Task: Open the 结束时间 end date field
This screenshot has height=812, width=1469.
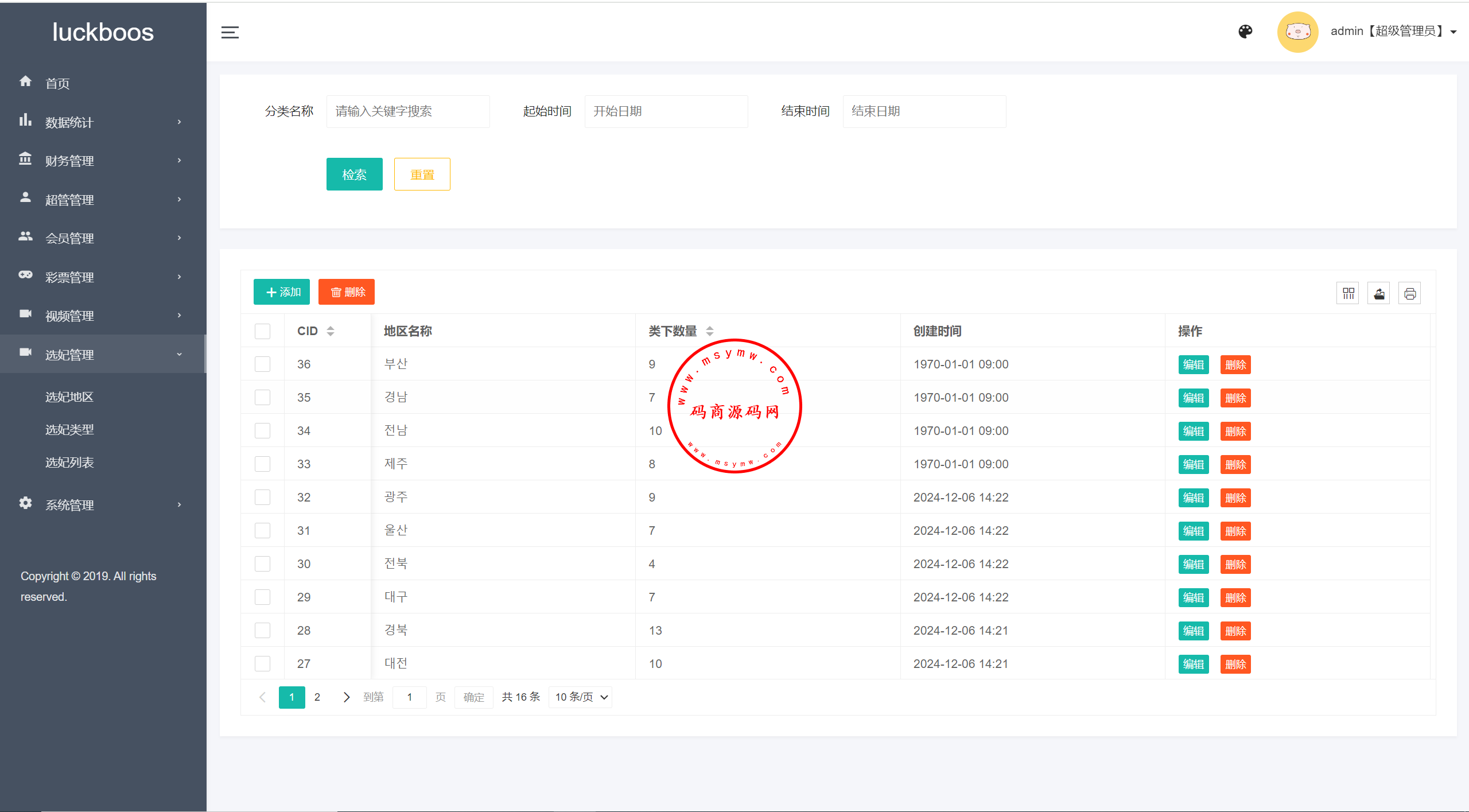Action: 924,111
